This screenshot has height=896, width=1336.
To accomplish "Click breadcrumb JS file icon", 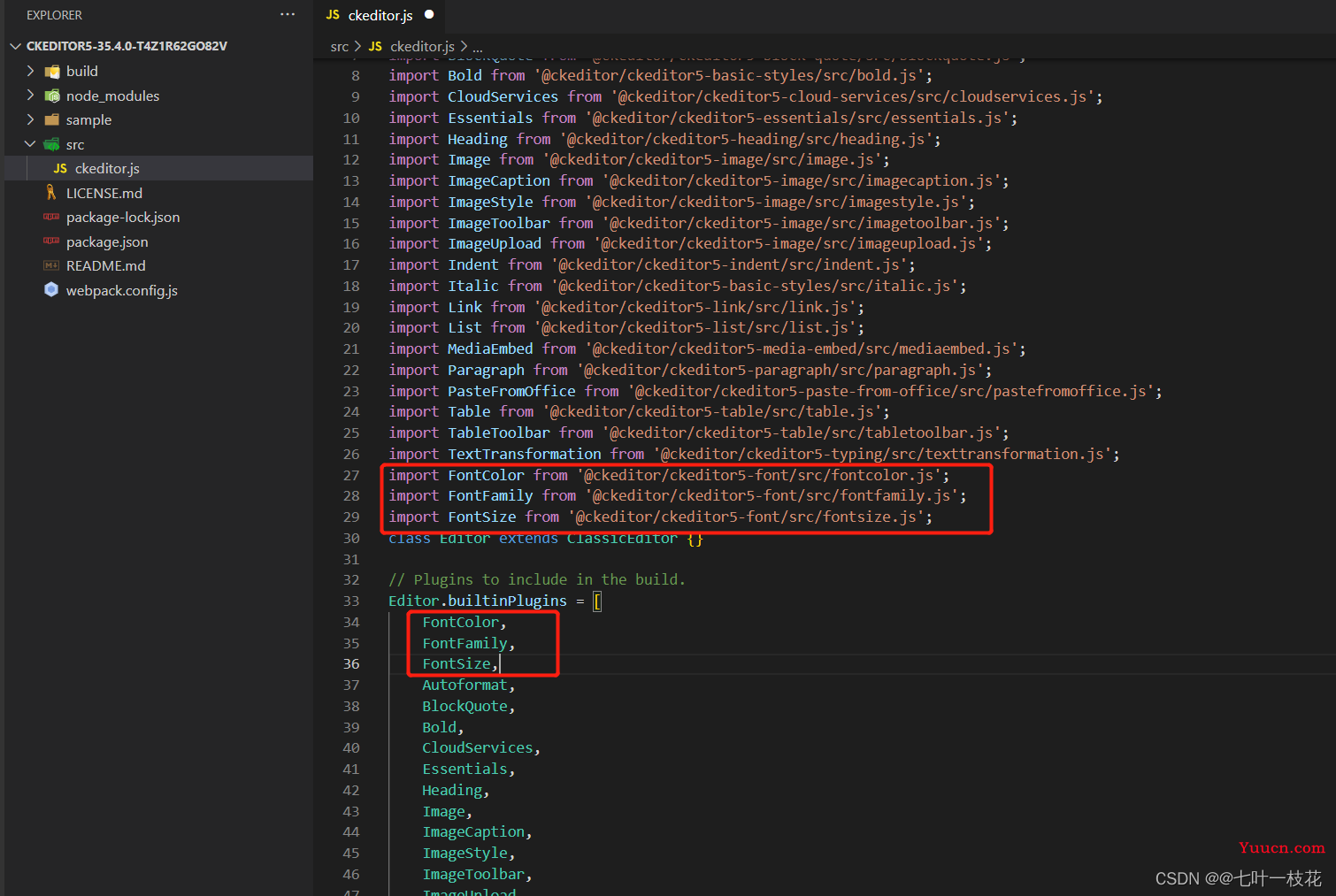I will [x=375, y=46].
